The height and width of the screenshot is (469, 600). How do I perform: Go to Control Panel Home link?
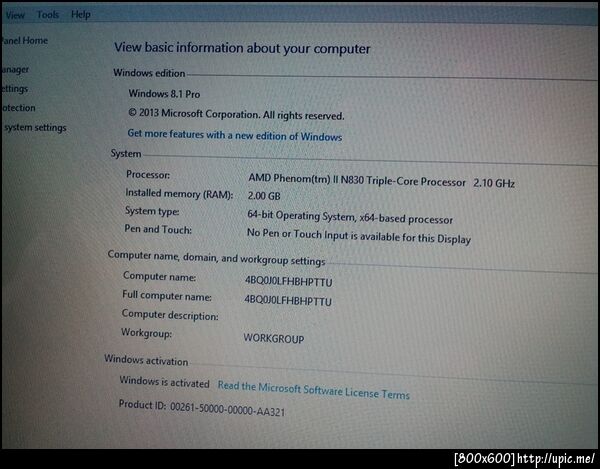click(24, 40)
